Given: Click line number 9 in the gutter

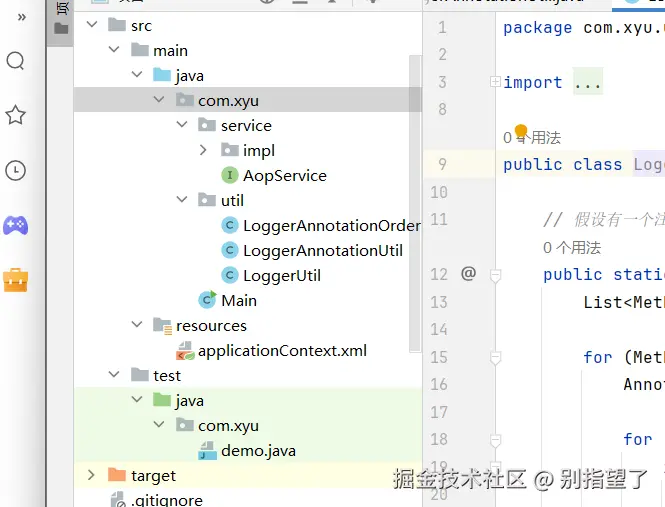Looking at the screenshot, I should [x=442, y=164].
